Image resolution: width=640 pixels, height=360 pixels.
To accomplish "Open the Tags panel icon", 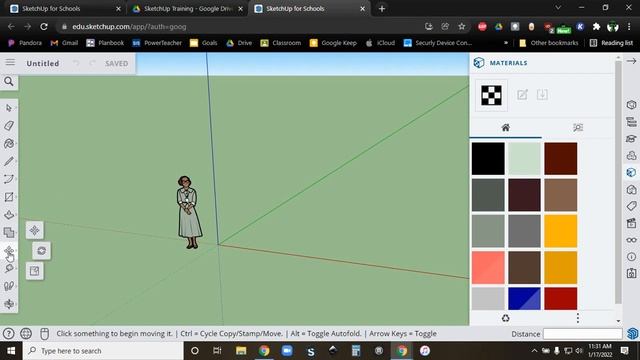I will pos(631,206).
